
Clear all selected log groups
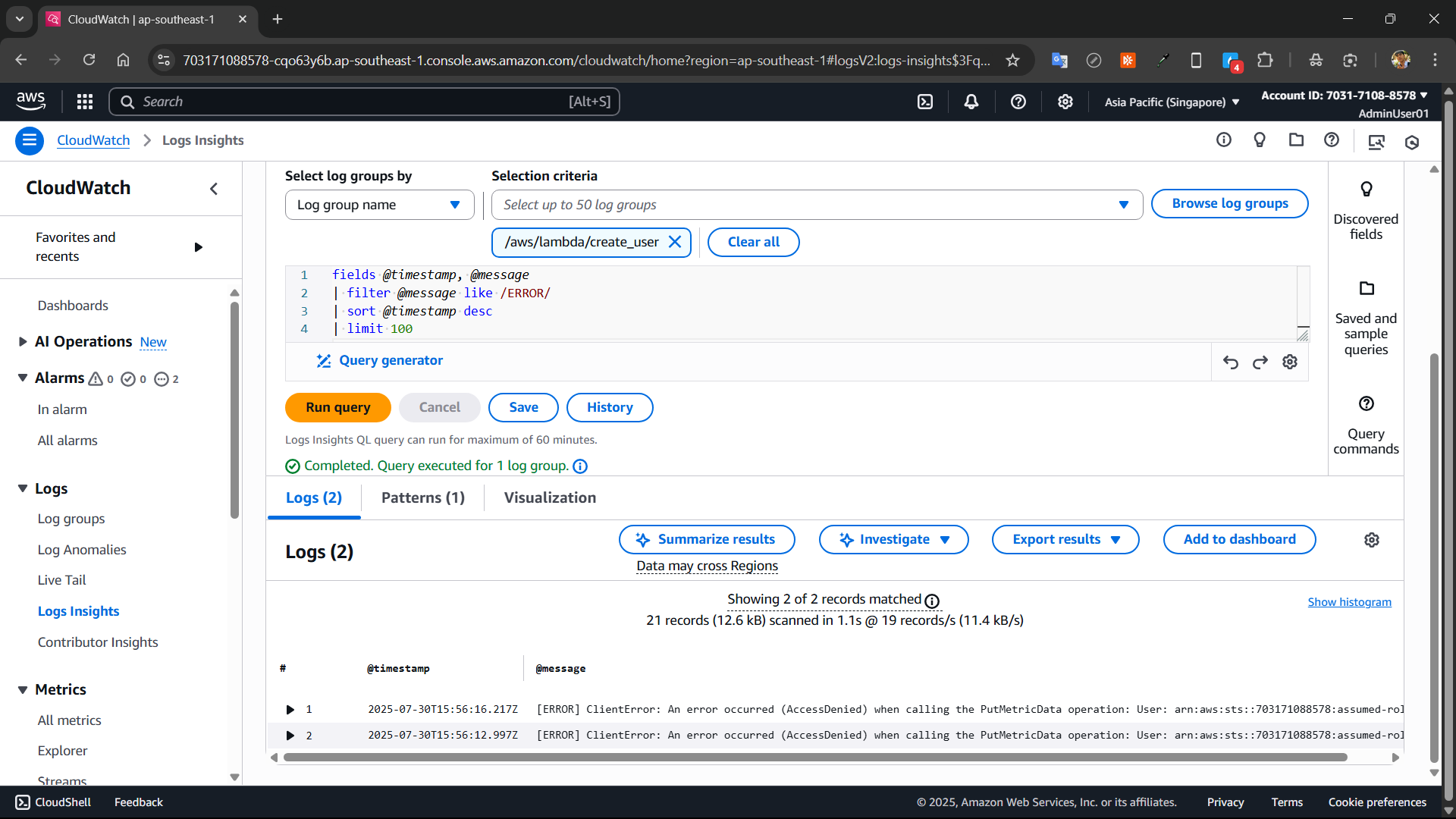pos(753,242)
